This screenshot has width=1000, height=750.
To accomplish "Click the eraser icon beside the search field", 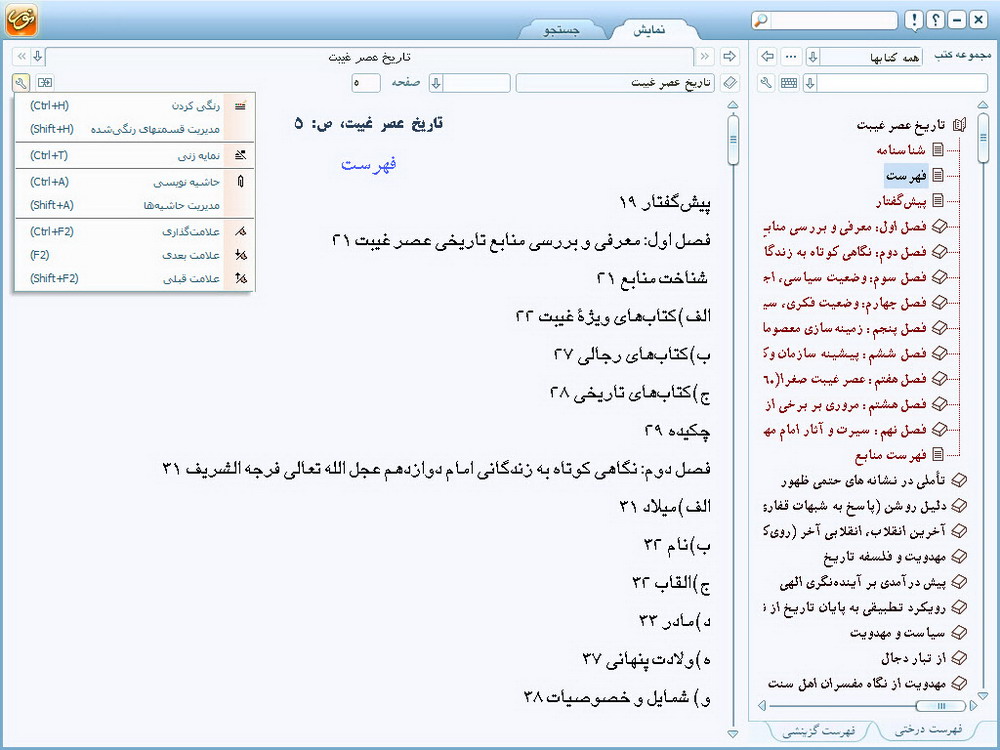I will [730, 83].
